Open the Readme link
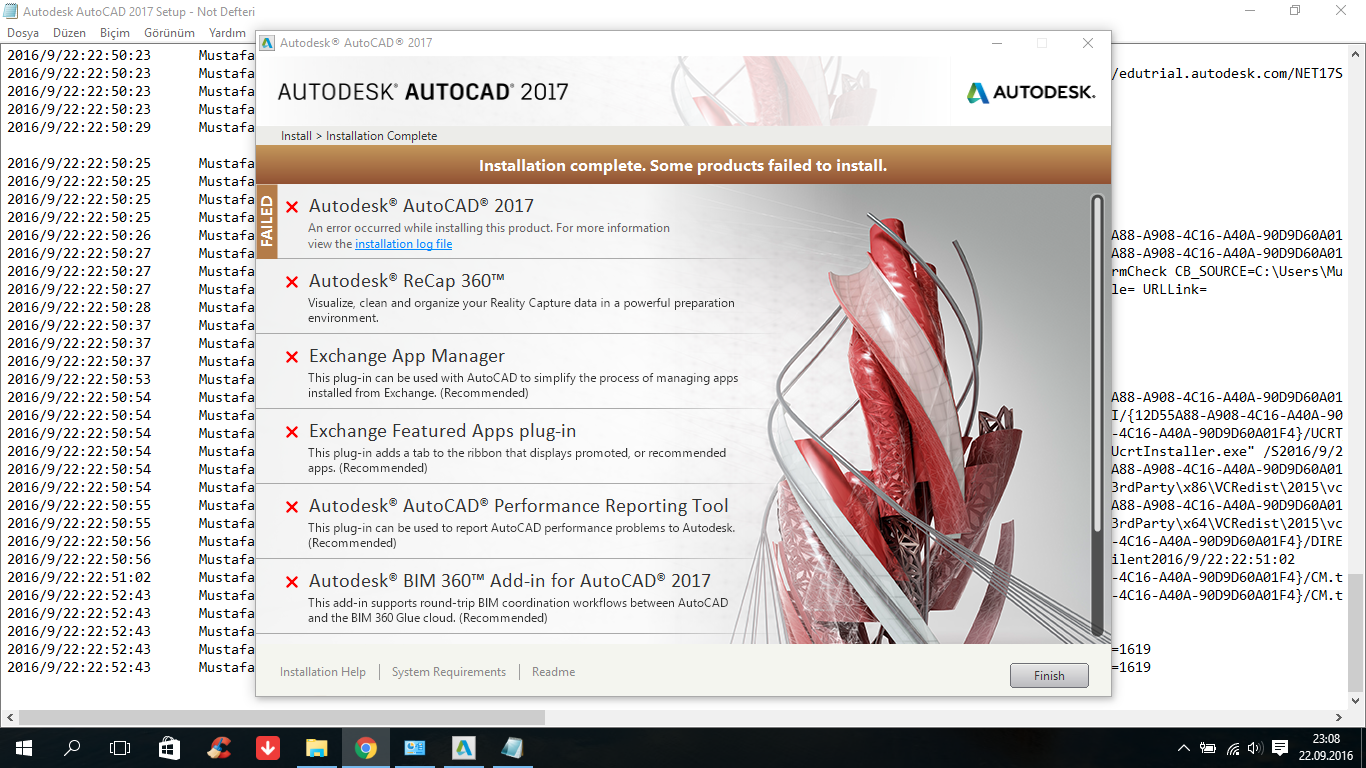Image resolution: width=1366 pixels, height=768 pixels. pyautogui.click(x=553, y=672)
